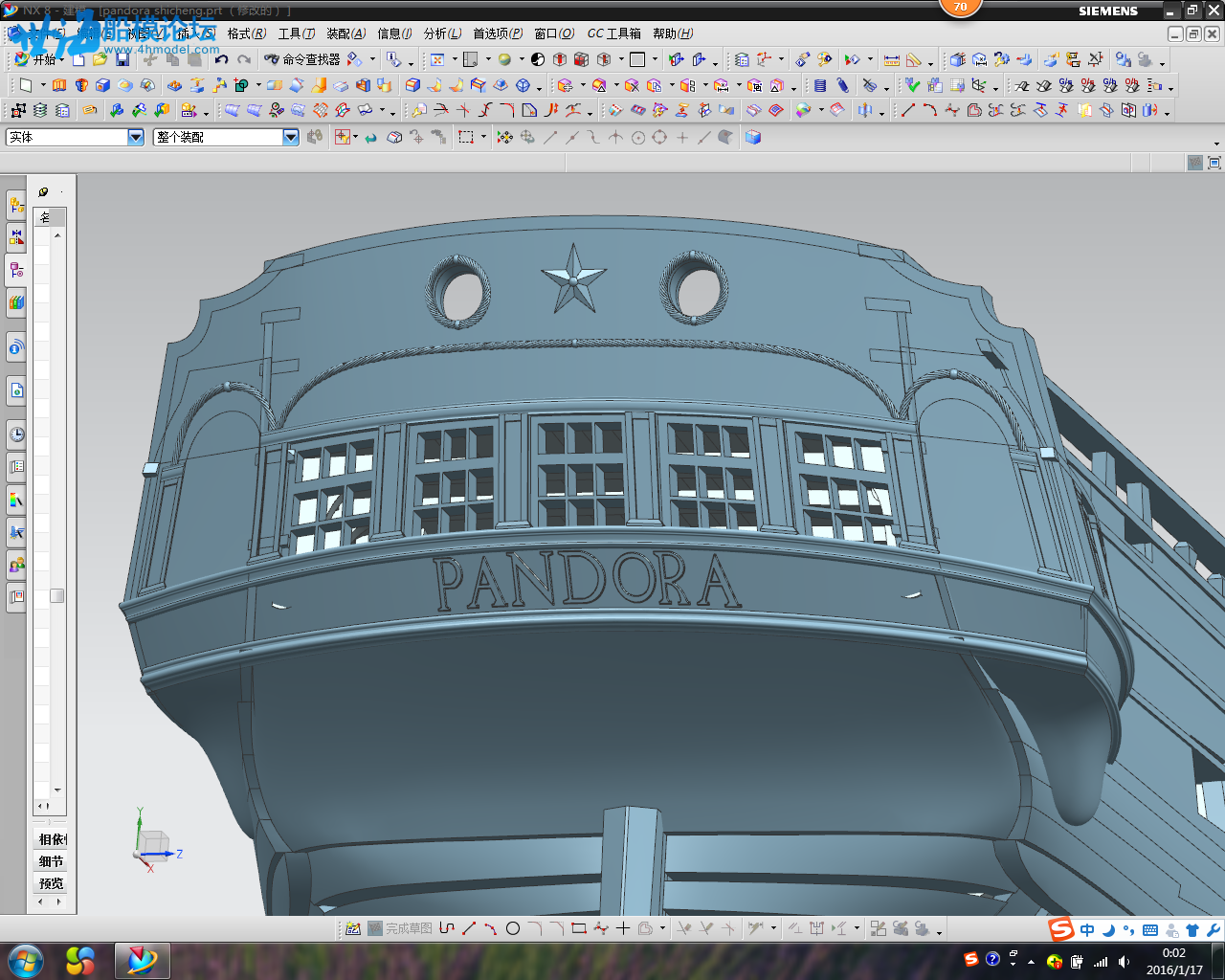This screenshot has width=1225, height=980.
Task: Toggle the Snap to Arc Center point option
Action: [638, 137]
